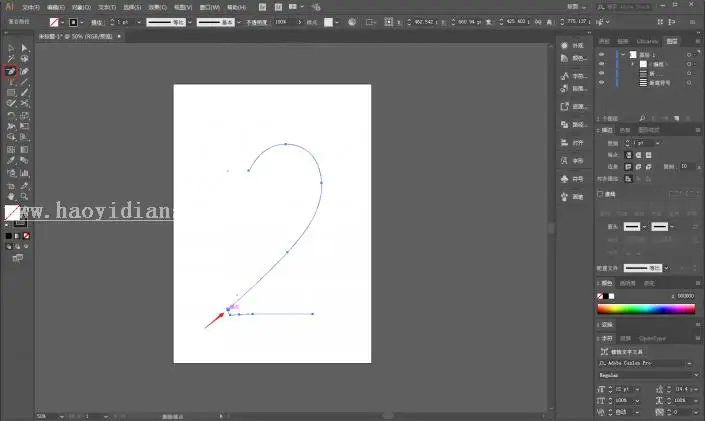
Task: Select the Column Graph tool
Action: click(x=24, y=173)
